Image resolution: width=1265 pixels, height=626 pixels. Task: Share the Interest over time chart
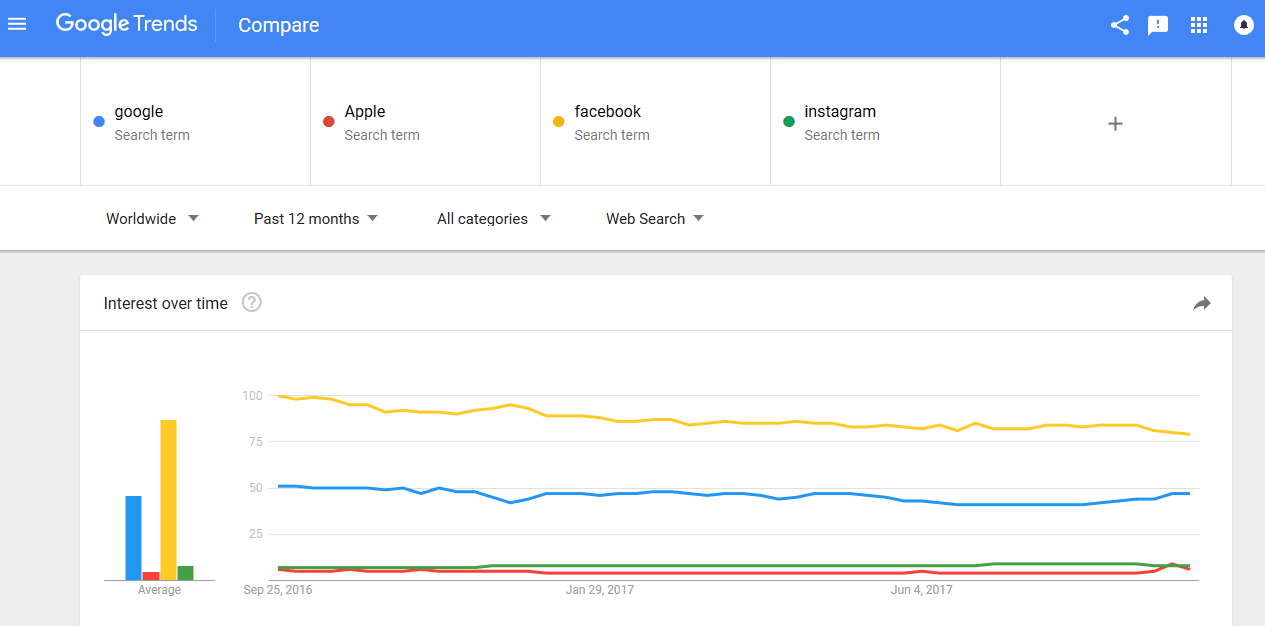pos(1202,303)
